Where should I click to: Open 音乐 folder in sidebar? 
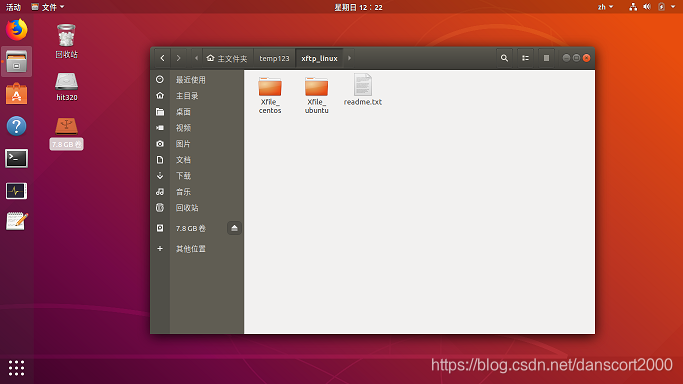(197, 192)
